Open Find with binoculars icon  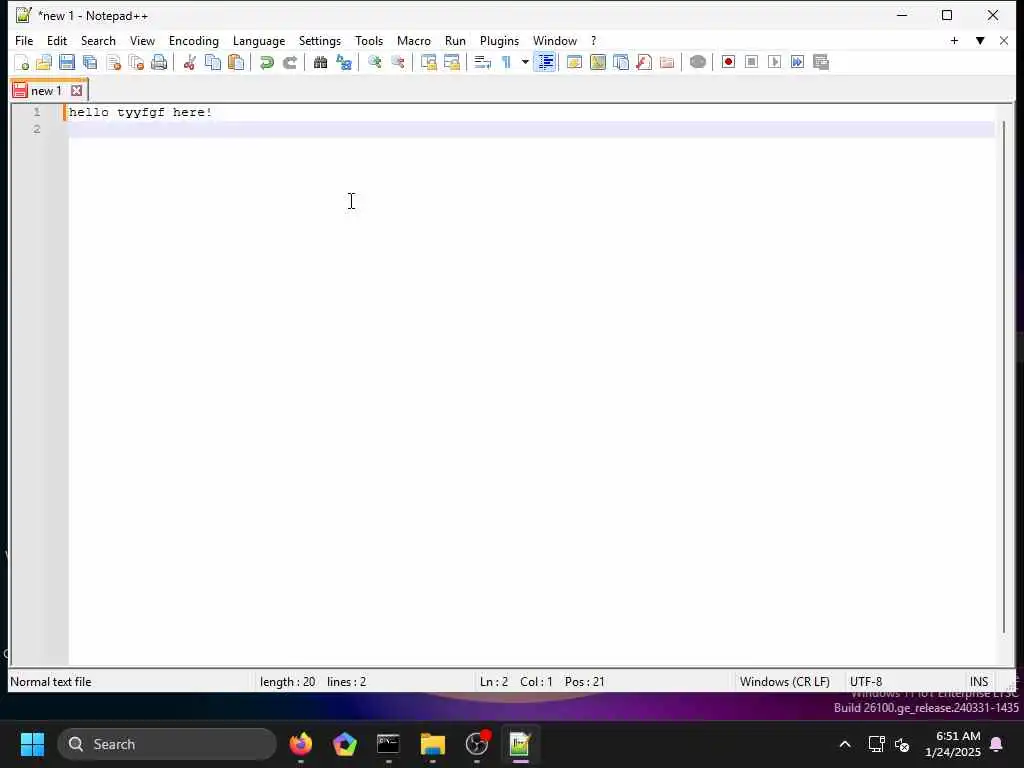[x=320, y=62]
